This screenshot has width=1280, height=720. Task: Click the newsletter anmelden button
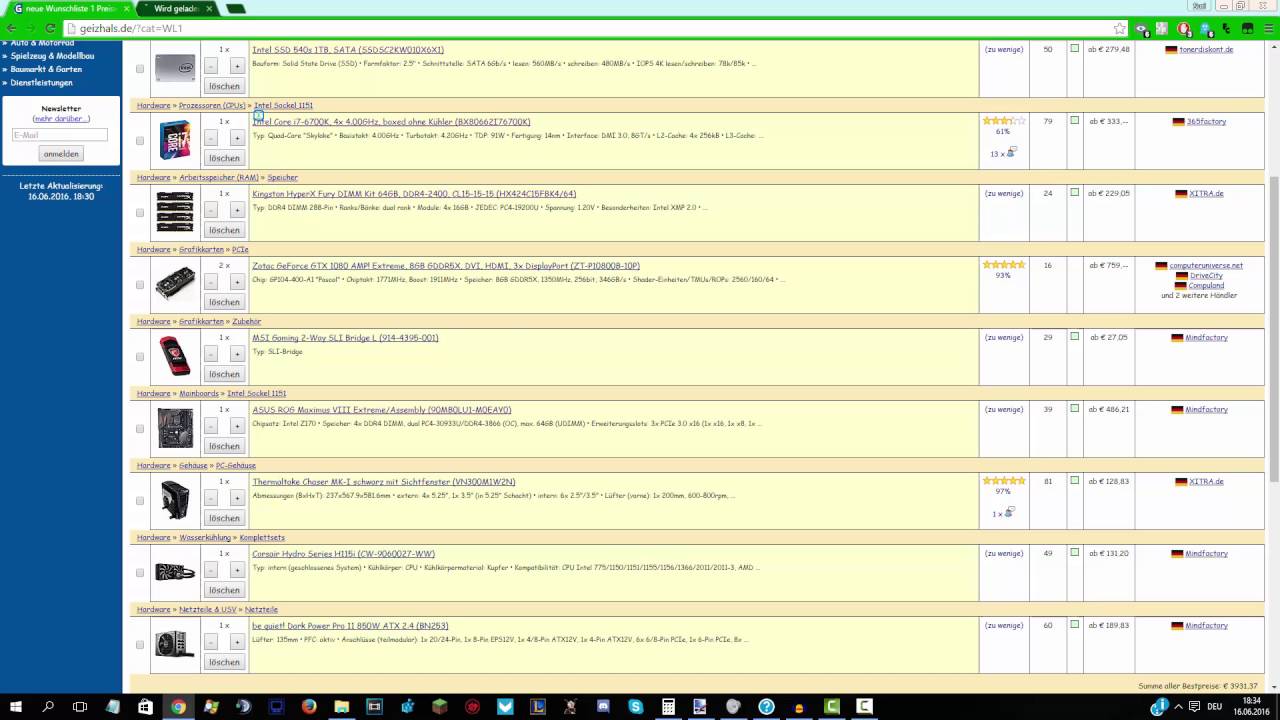pyautogui.click(x=61, y=154)
